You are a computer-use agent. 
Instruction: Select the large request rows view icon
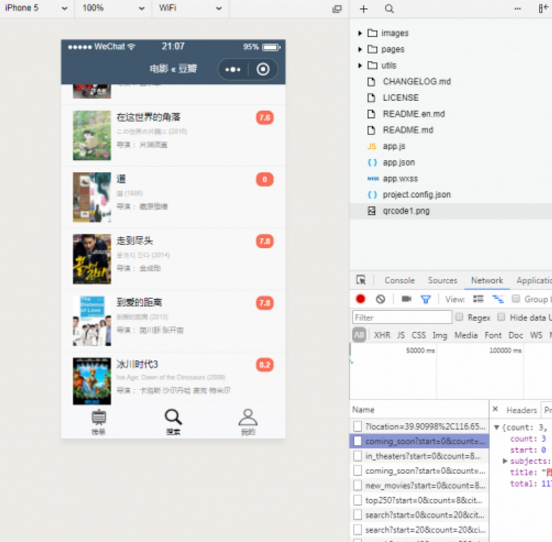[478, 299]
